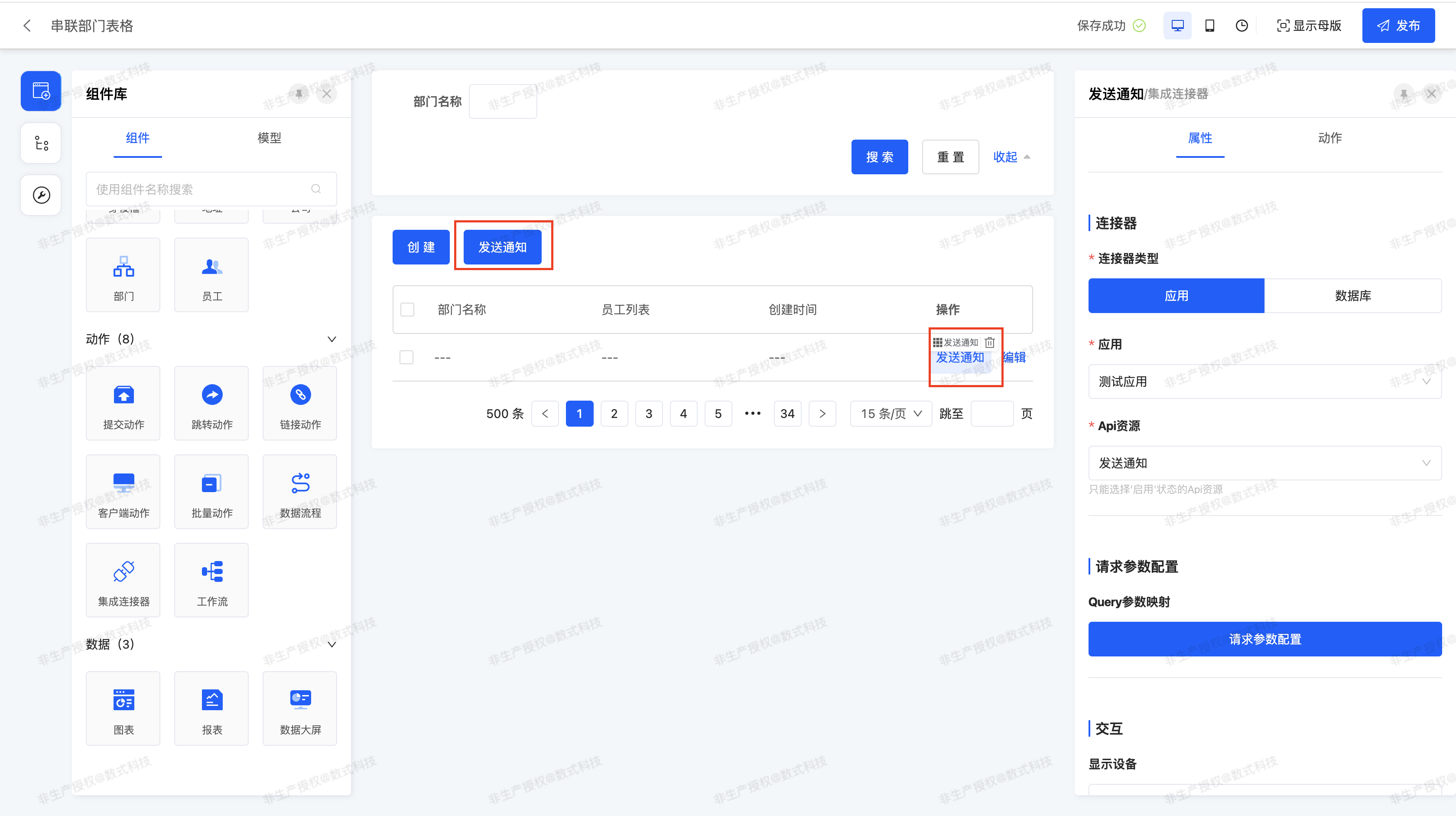Open the 应用 dropdown showing 测试应用

point(1265,382)
